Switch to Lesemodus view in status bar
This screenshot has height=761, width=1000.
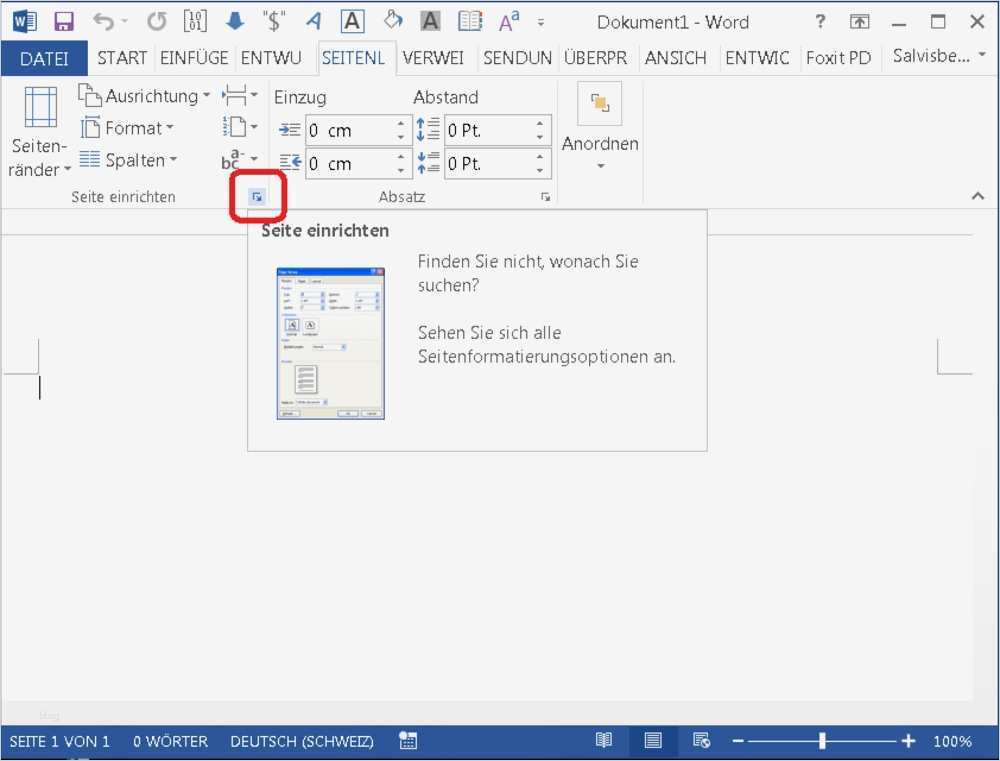[x=604, y=741]
